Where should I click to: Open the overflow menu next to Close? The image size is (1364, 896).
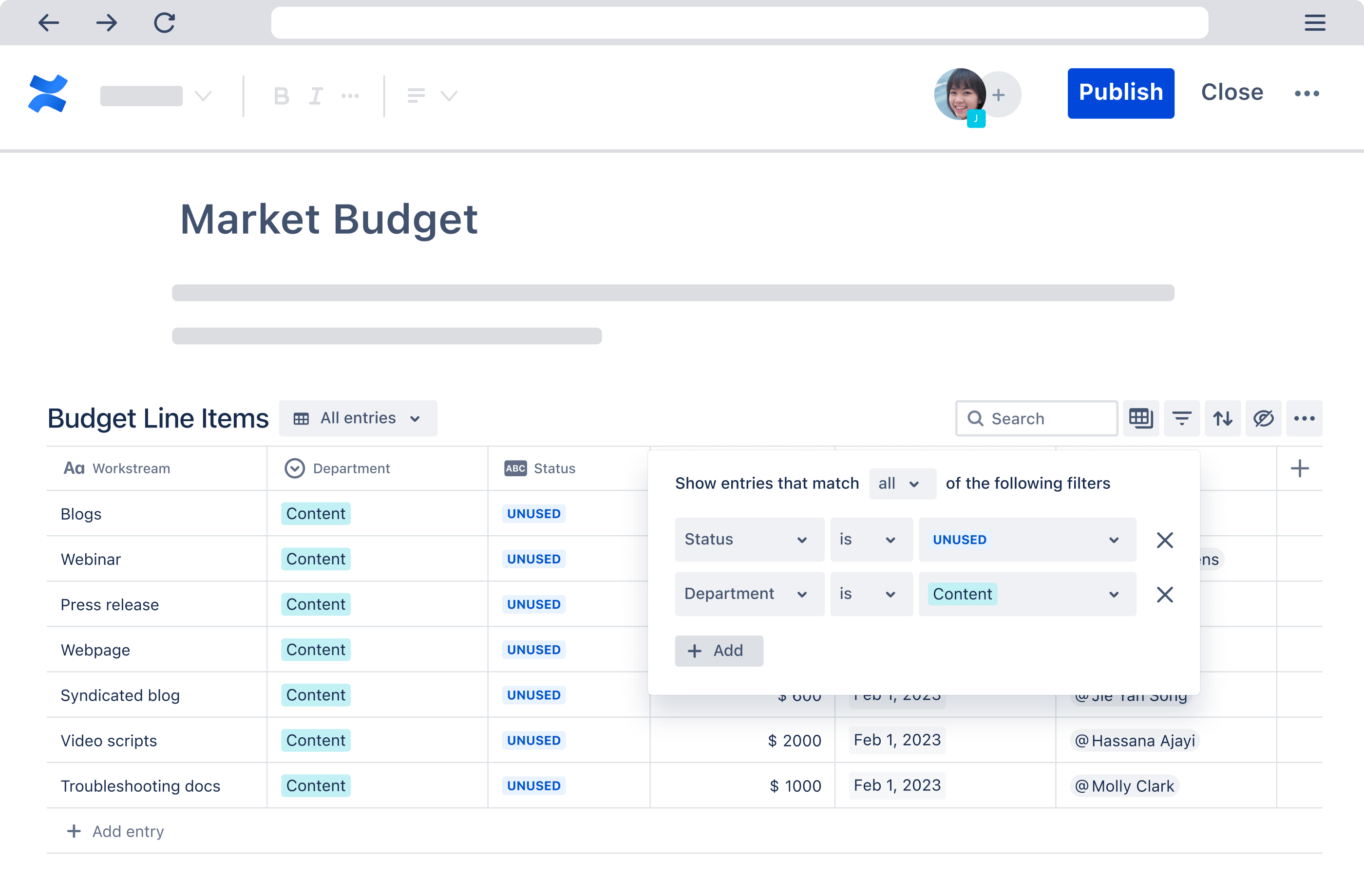(1307, 93)
